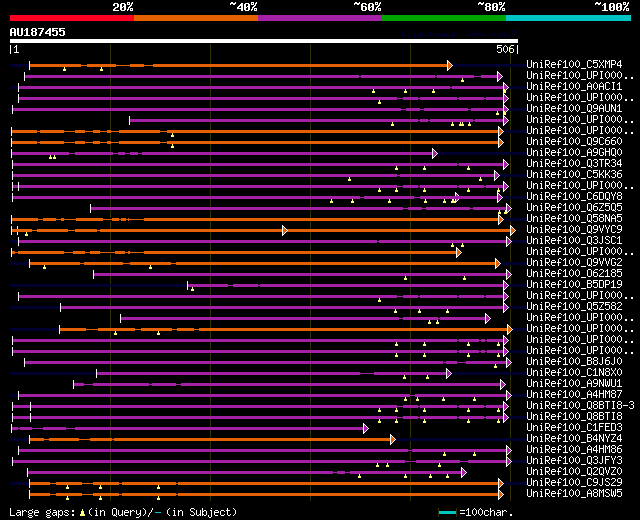The width and height of the screenshot is (640, 520).
Task: Select the UniRef100_A4HM87 label
Action: (x=574, y=395)
